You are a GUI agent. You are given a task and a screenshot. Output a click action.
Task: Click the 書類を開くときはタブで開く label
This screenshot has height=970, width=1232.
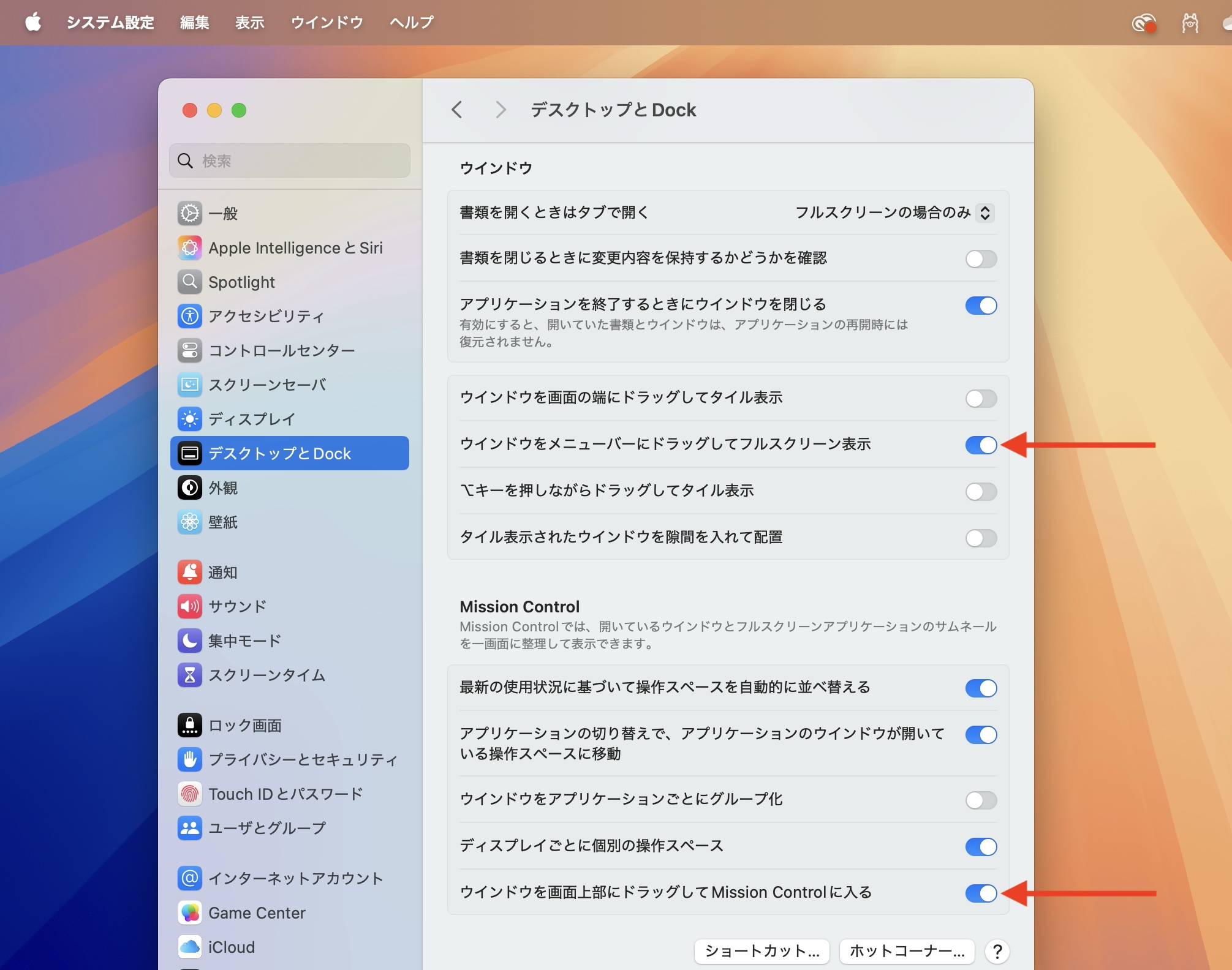(x=554, y=212)
